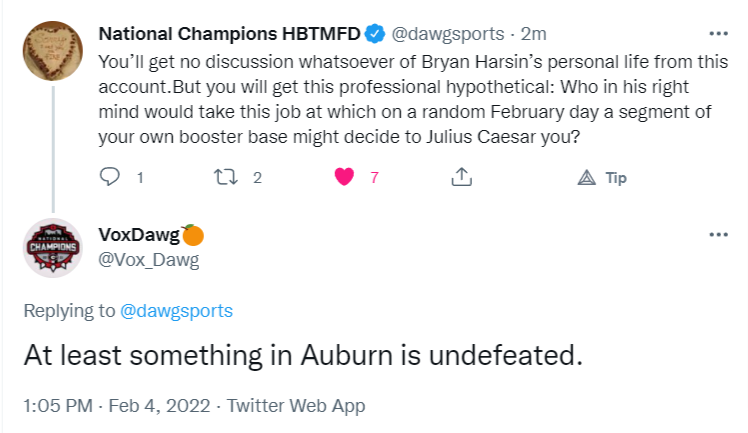Click the share upload icon
748x433 pixels.
pos(461,178)
